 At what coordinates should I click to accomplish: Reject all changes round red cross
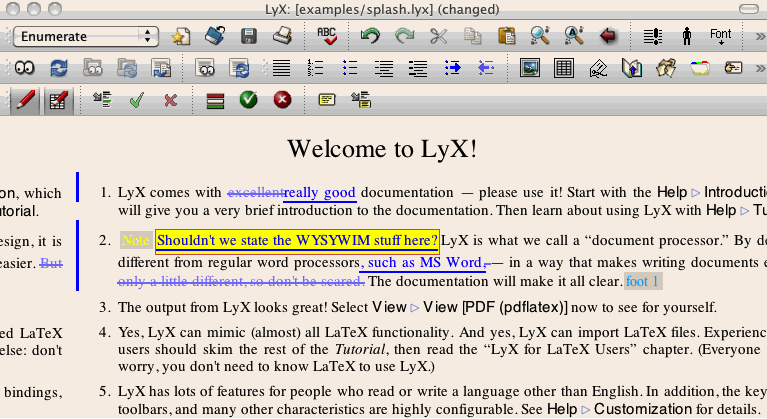tap(282, 100)
